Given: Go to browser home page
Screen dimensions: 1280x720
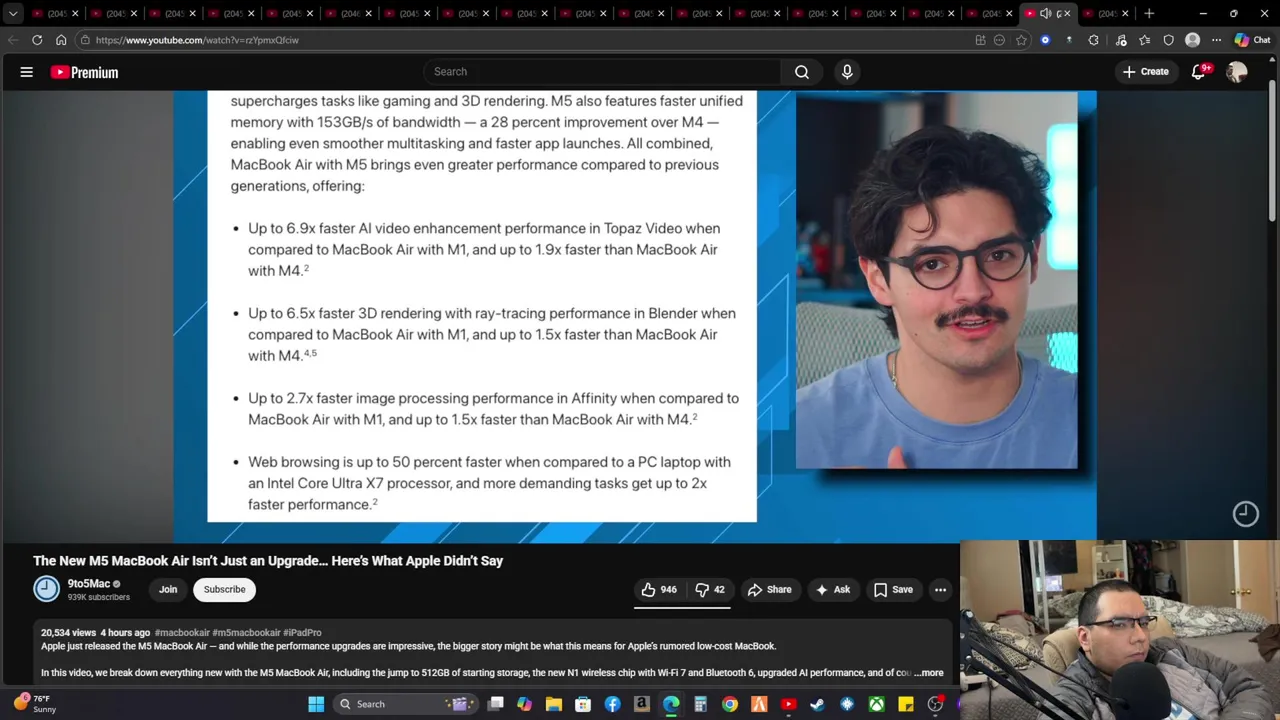Looking at the screenshot, I should 61,40.
